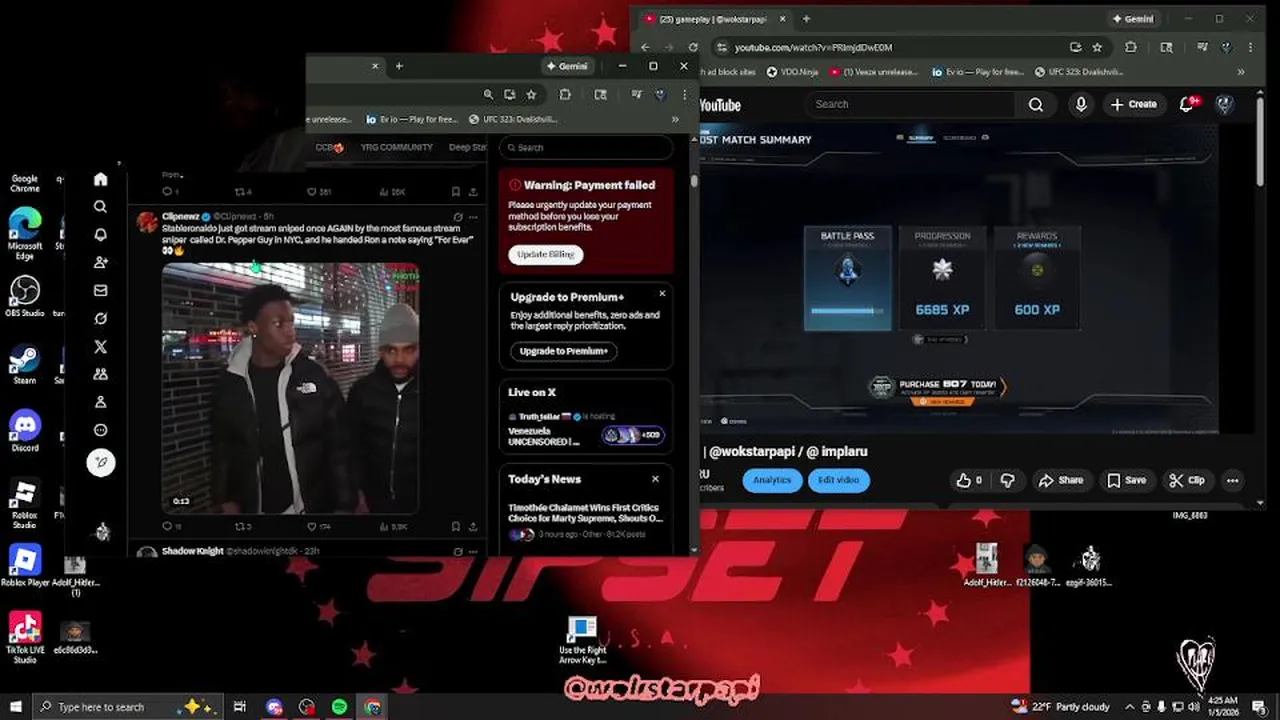Click the Upgrade to Premium+ button

(x=563, y=351)
